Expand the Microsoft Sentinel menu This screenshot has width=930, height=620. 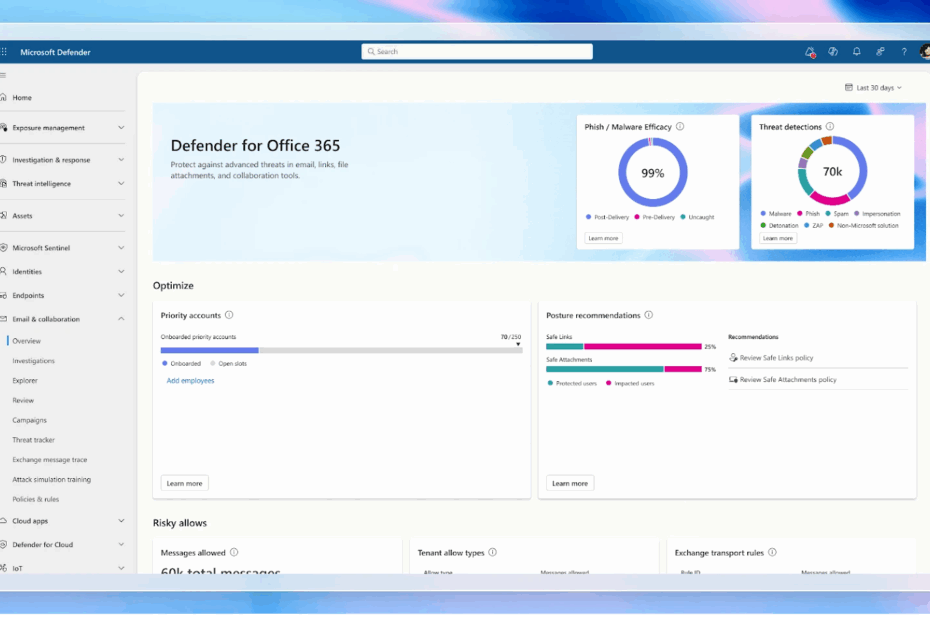pos(121,248)
